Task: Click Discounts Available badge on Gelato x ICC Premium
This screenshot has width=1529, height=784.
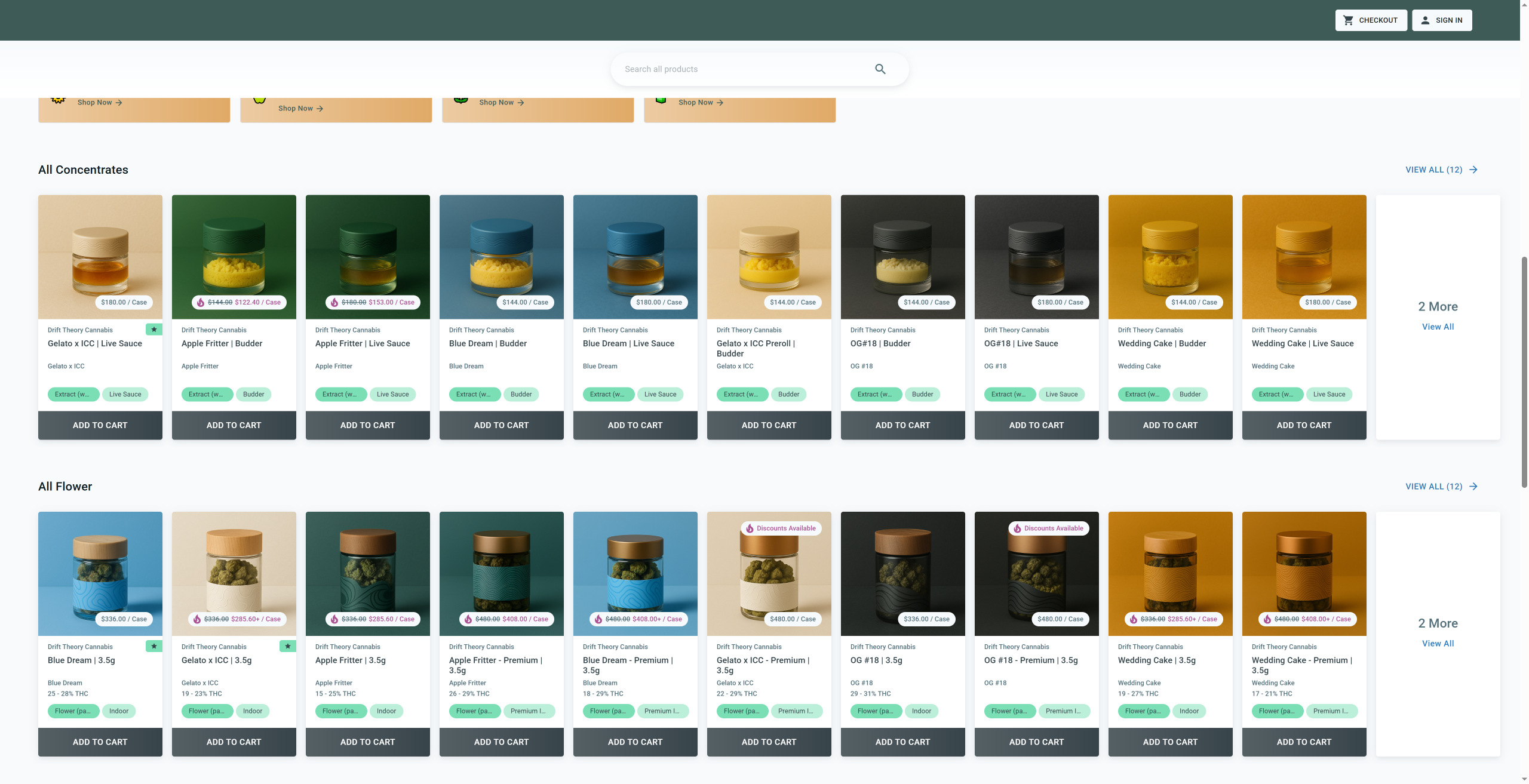Action: [781, 528]
